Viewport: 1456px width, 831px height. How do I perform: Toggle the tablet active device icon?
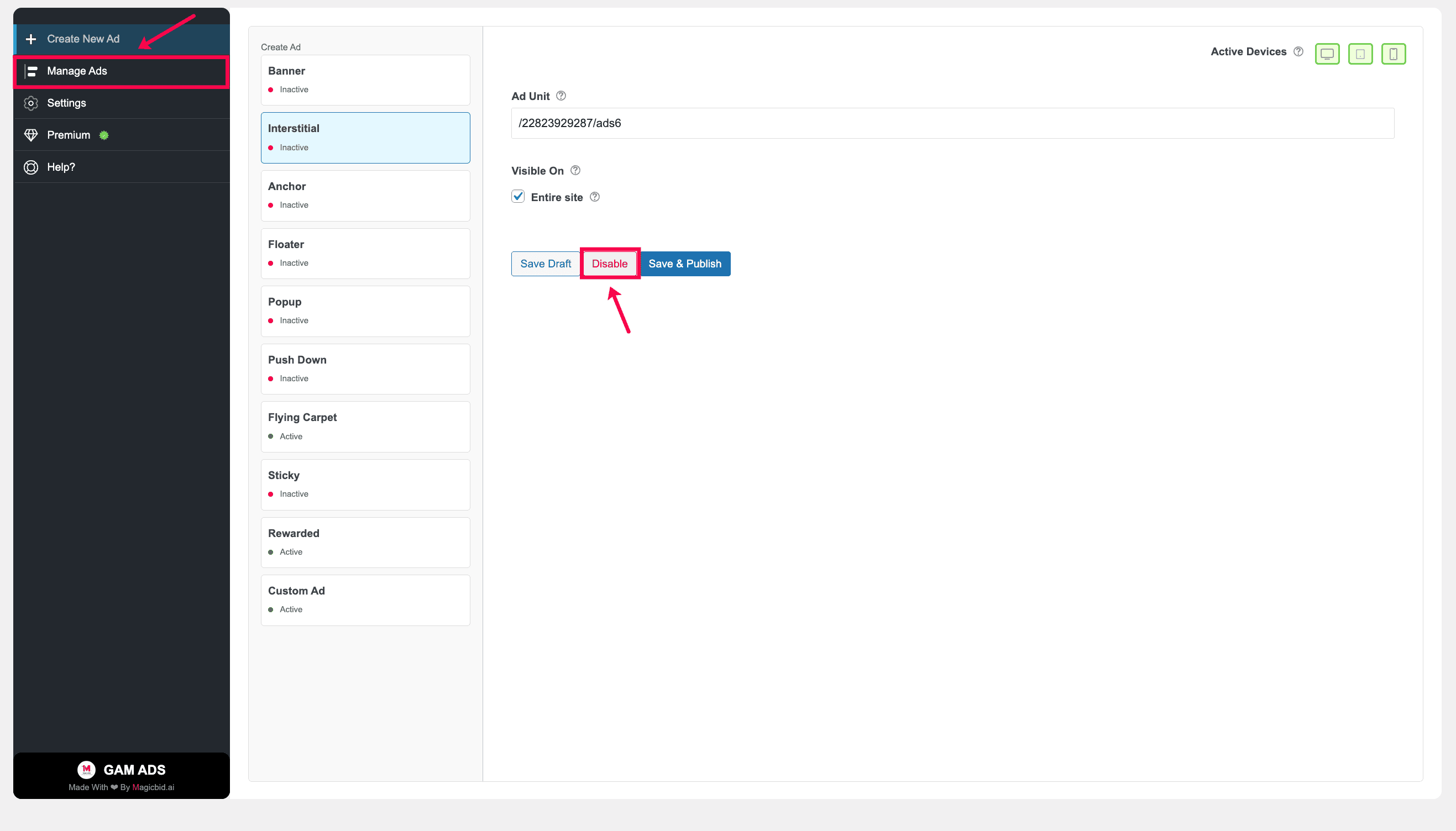click(x=1360, y=54)
